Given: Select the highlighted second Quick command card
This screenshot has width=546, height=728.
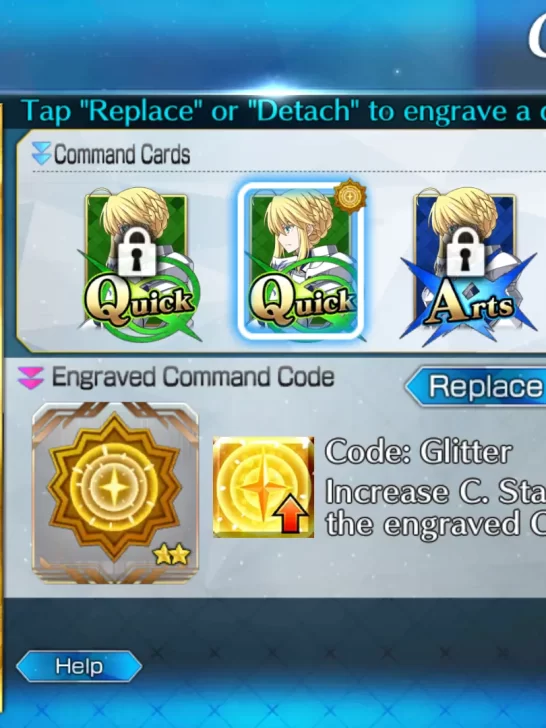Looking at the screenshot, I should 300,261.
